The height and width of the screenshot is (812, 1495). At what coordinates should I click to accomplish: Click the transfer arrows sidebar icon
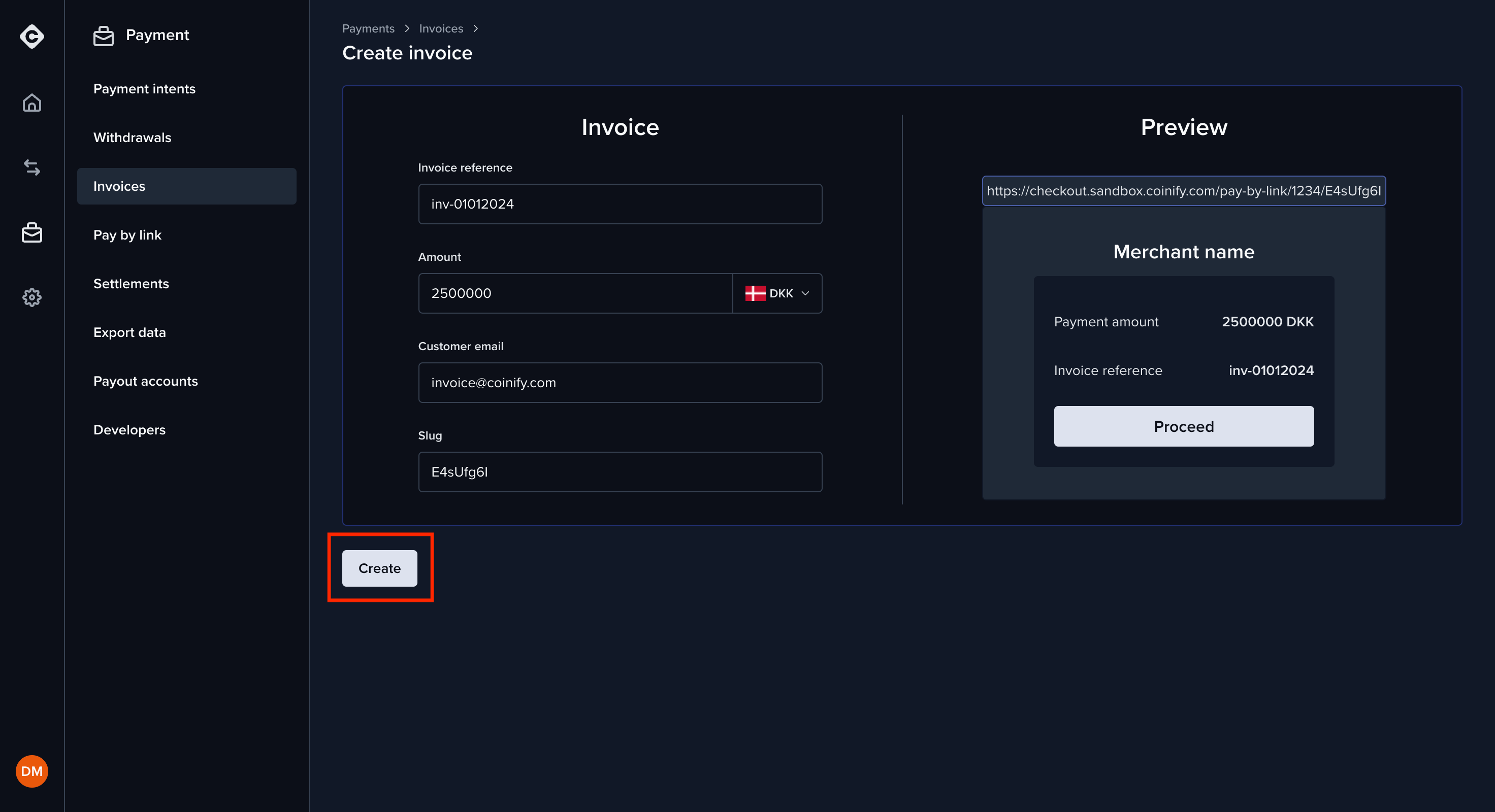pos(31,167)
